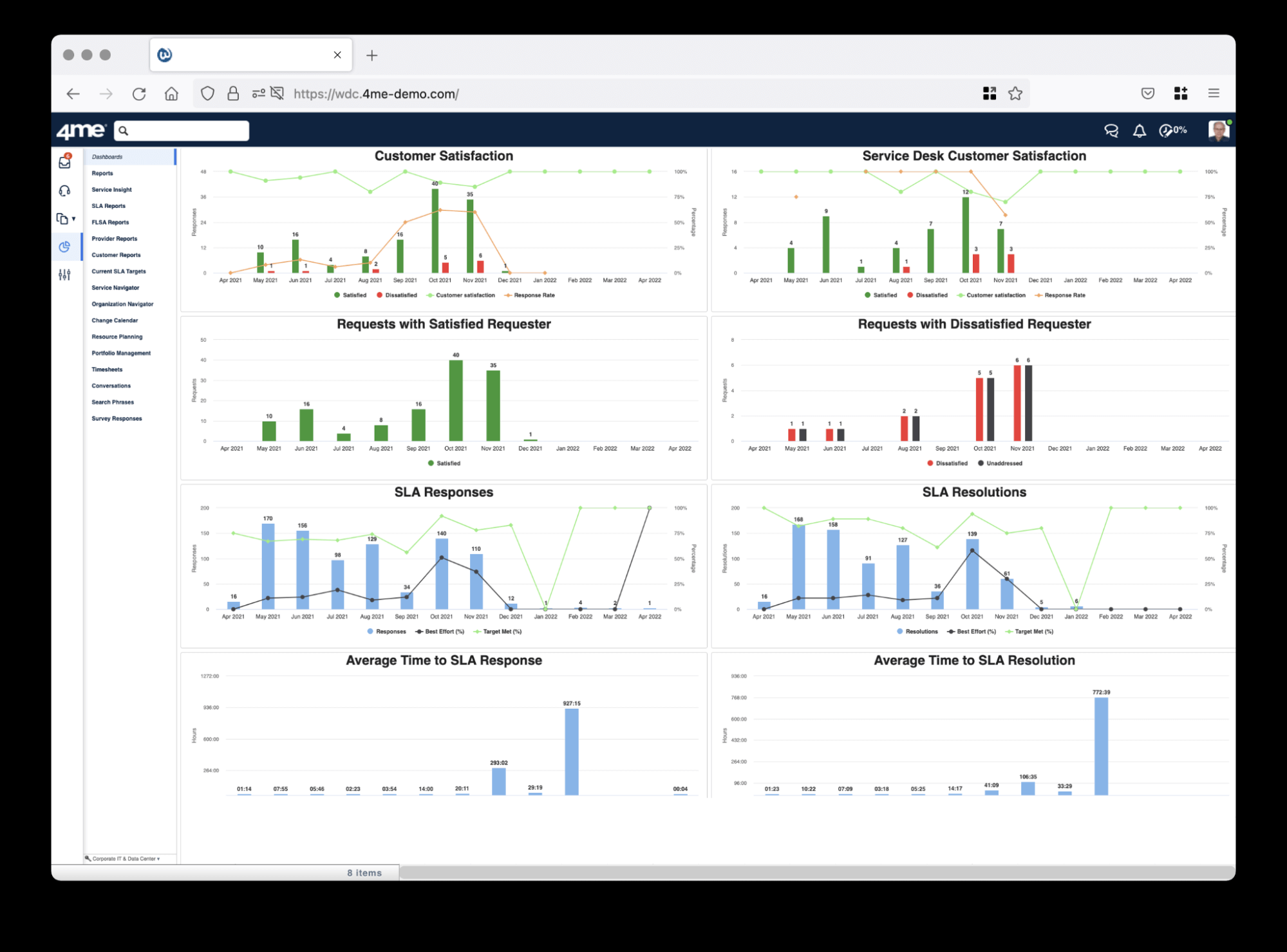Open a new tab with plus button
This screenshot has height=952, width=1287.
372,55
